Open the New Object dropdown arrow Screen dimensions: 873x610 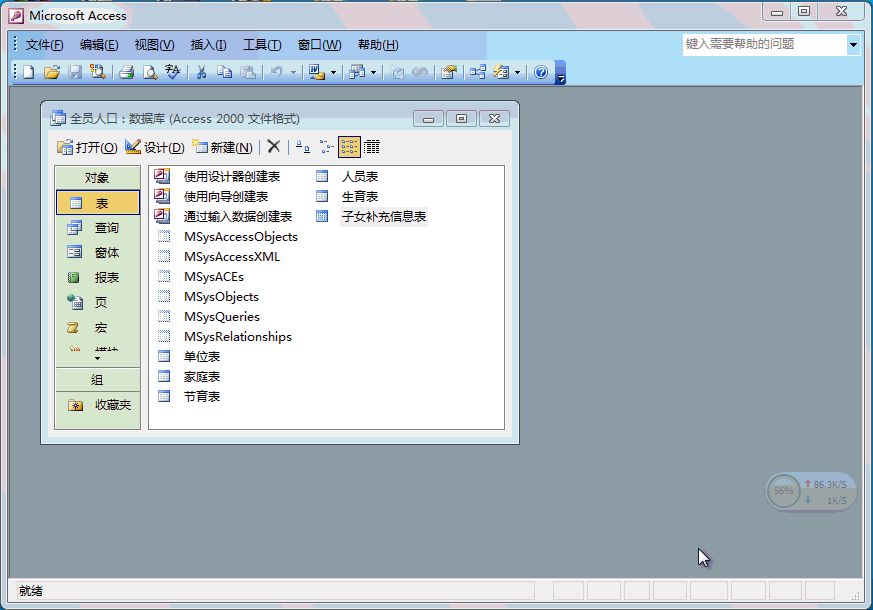[x=518, y=72]
